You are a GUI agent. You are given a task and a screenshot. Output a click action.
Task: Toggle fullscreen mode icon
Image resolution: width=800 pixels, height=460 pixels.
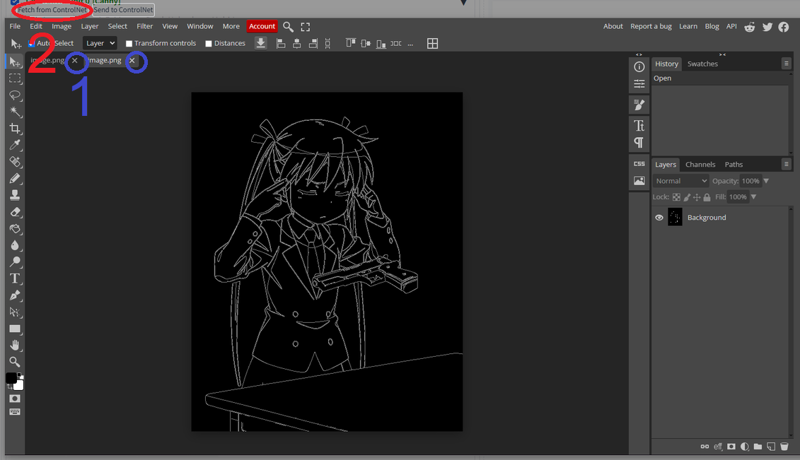[305, 27]
